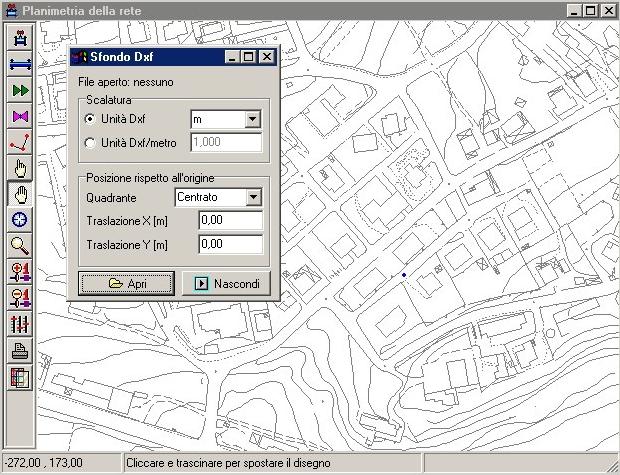
Task: Click the Traslazione Y input field
Action: tap(230, 244)
